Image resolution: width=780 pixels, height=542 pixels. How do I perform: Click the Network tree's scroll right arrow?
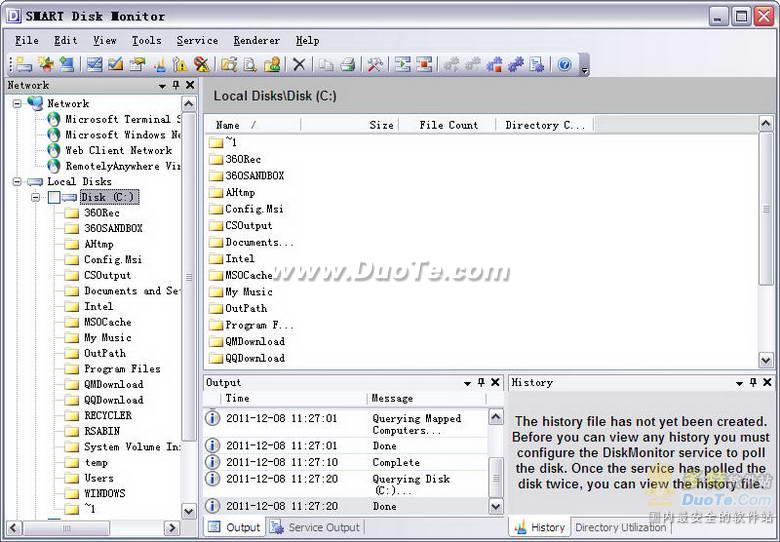172,528
